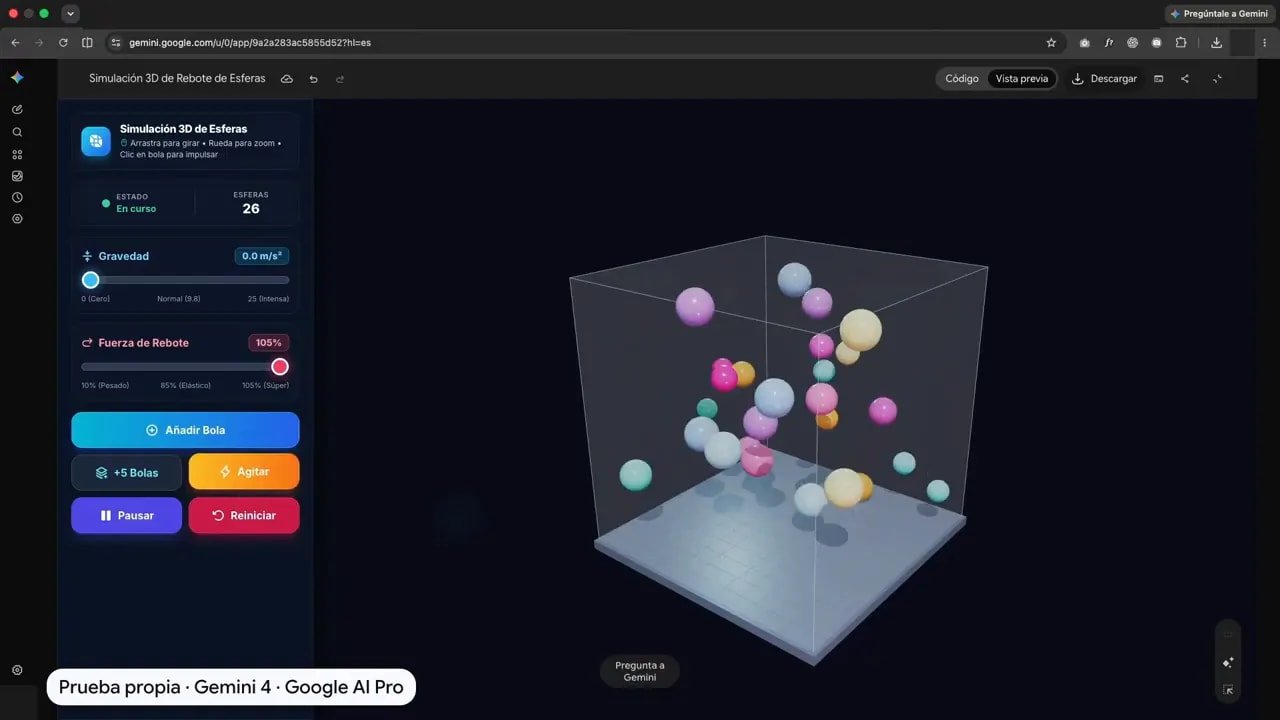Open the search icon in Gemini sidebar
Screen dimensions: 1280x720
tap(17, 132)
